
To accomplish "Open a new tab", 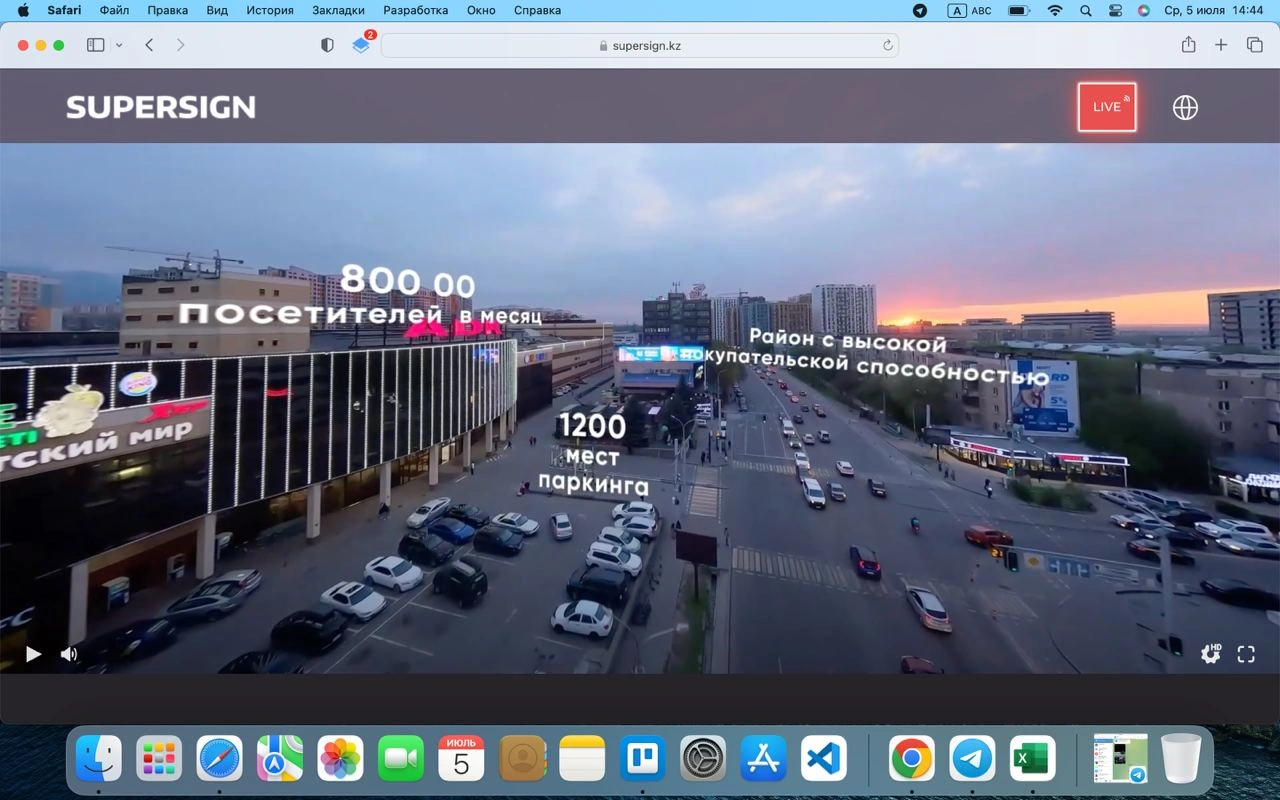I will tap(1221, 45).
